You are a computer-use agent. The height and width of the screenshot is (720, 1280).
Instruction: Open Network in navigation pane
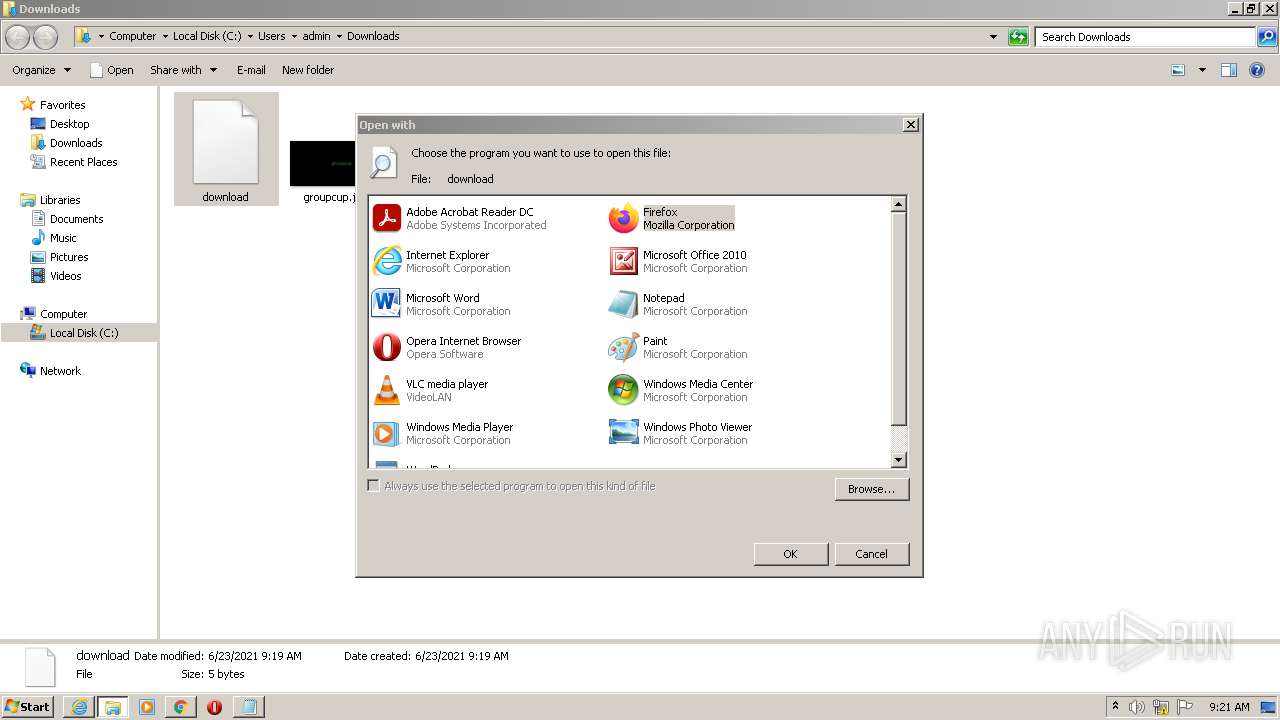(51, 371)
